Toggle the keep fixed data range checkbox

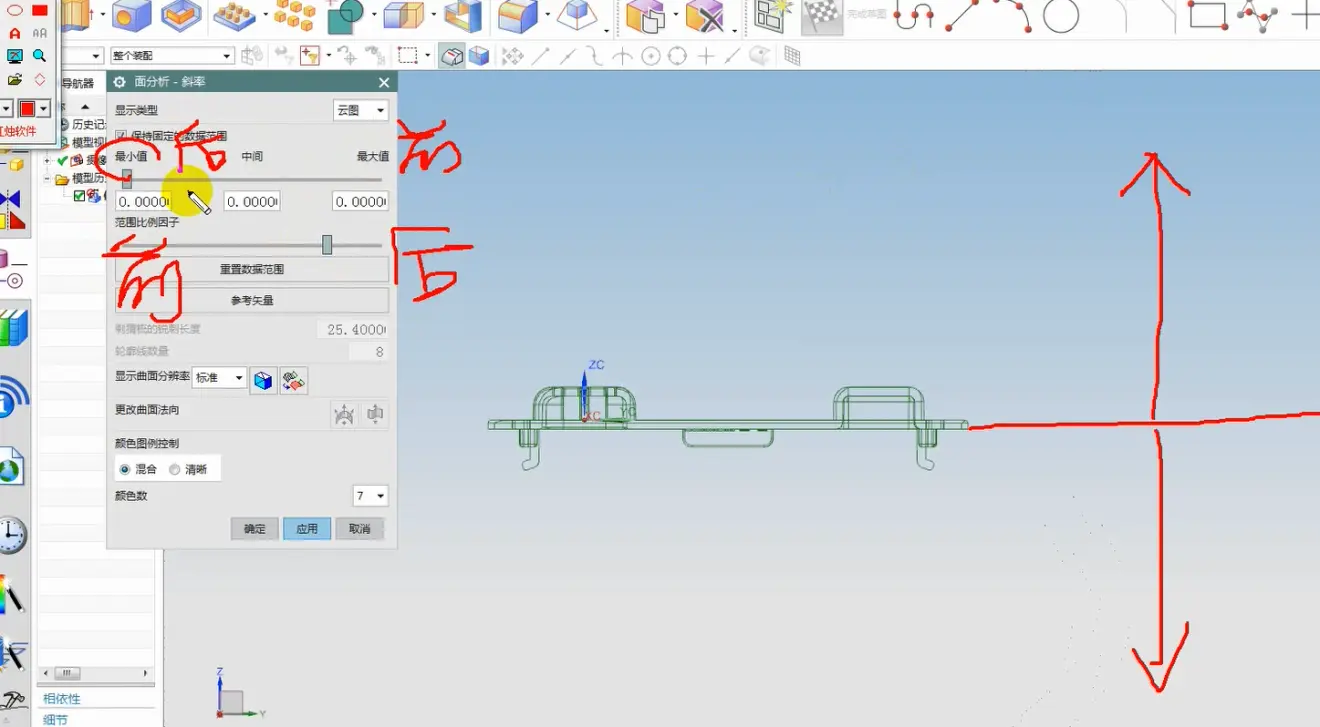click(x=121, y=136)
